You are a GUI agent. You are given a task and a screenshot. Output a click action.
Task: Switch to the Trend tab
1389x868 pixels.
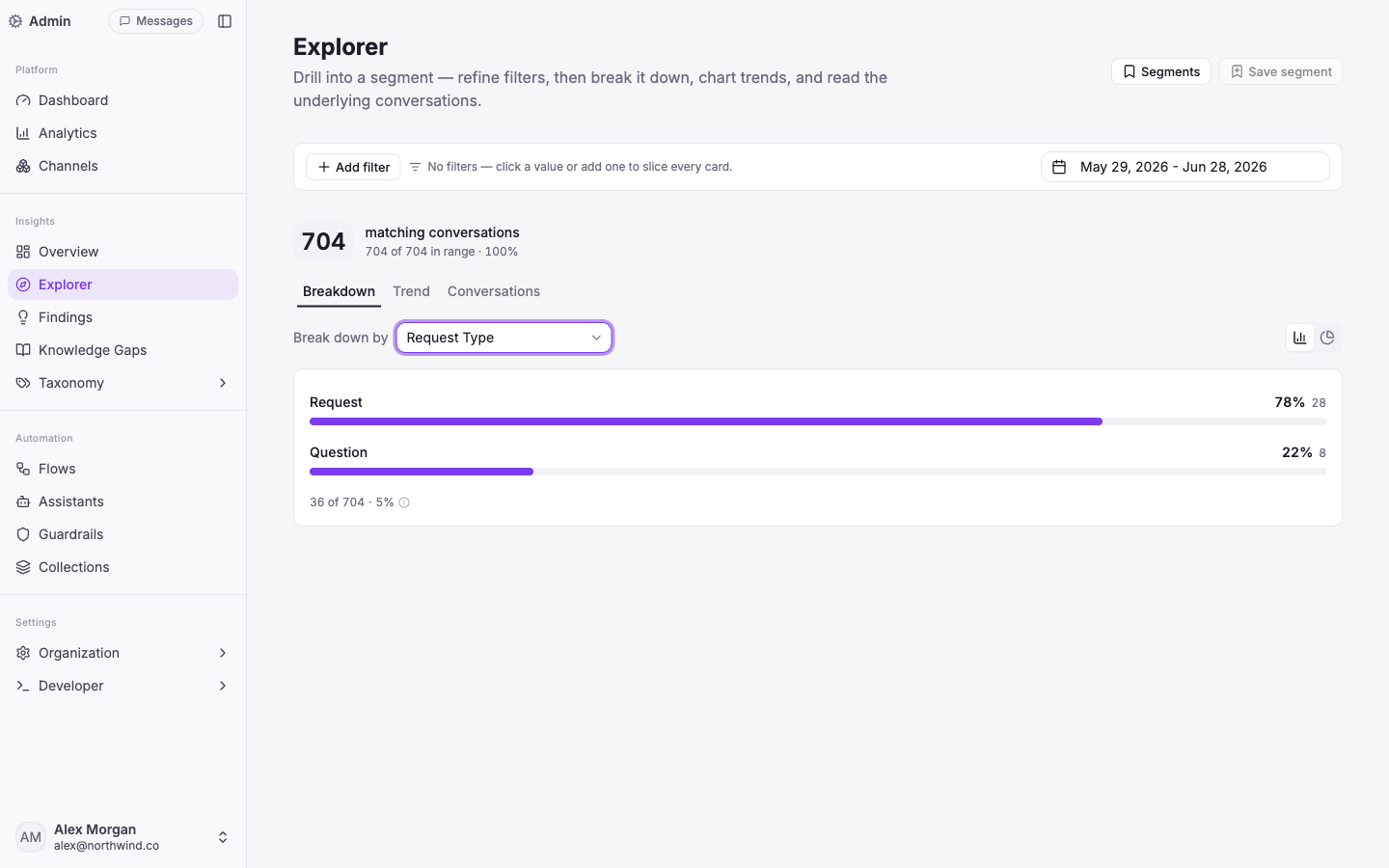(412, 291)
